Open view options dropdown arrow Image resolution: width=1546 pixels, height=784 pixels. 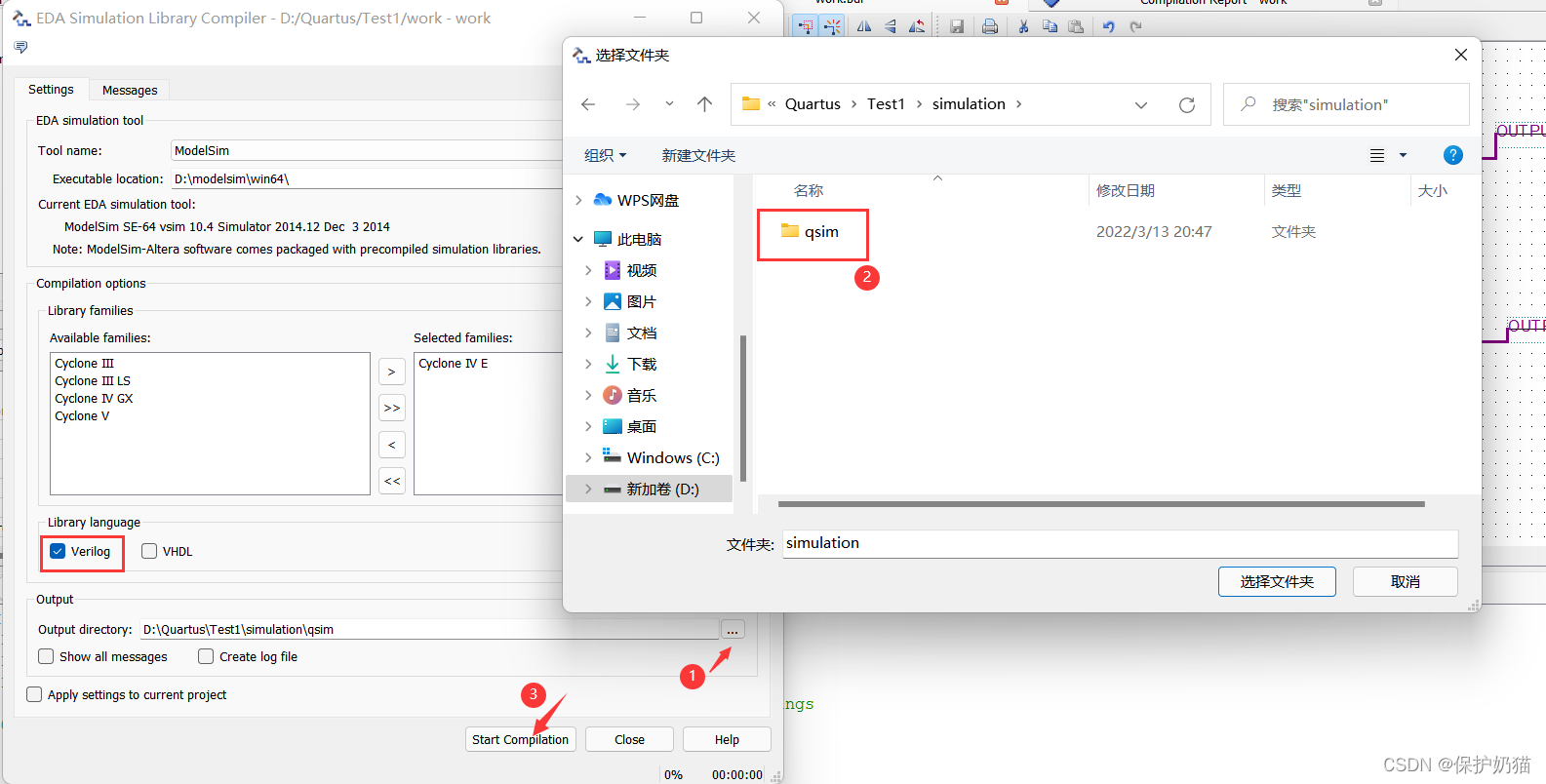coord(1403,155)
